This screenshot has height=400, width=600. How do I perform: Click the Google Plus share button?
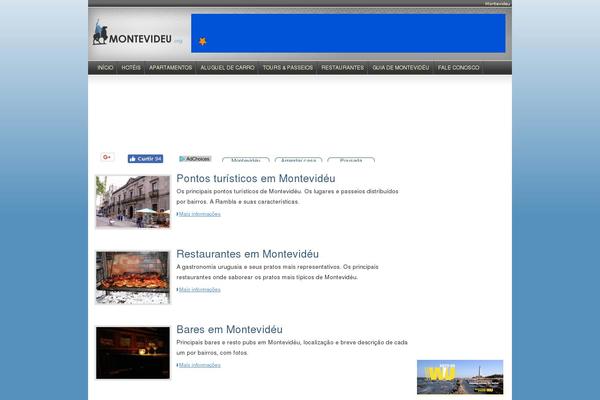pos(107,157)
